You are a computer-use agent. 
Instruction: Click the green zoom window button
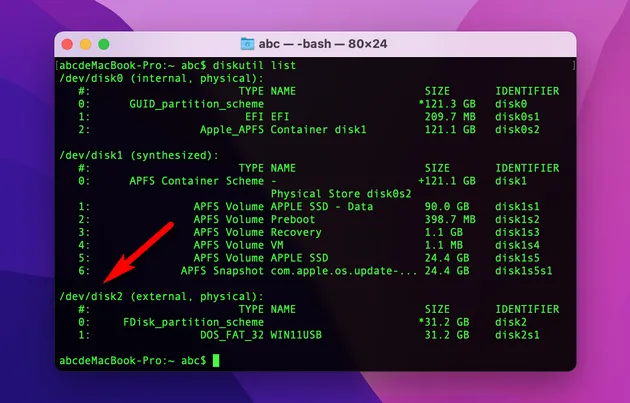click(104, 44)
